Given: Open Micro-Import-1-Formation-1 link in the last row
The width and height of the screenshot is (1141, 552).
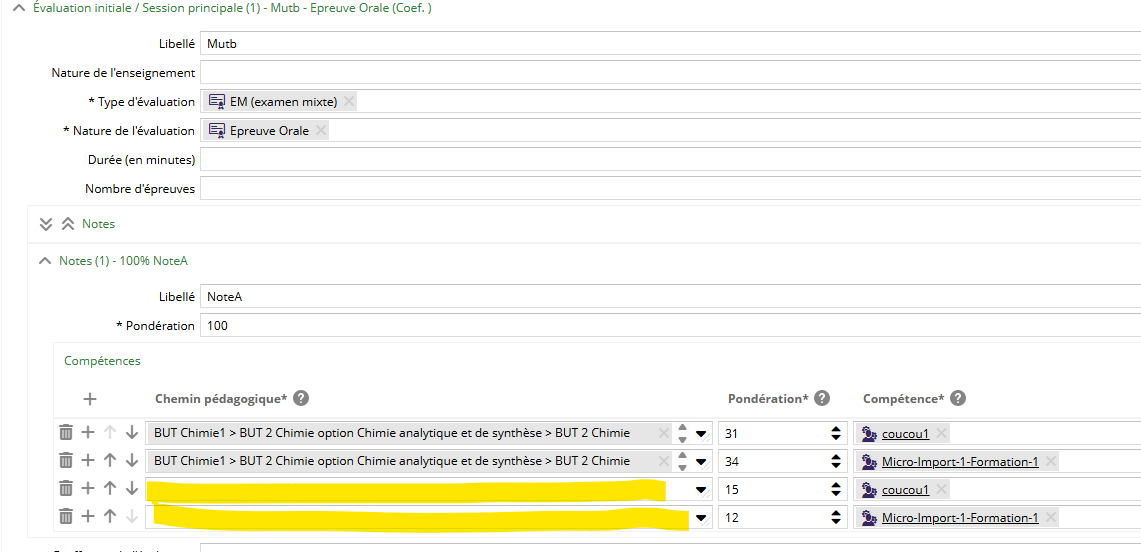Looking at the screenshot, I should (x=959, y=518).
